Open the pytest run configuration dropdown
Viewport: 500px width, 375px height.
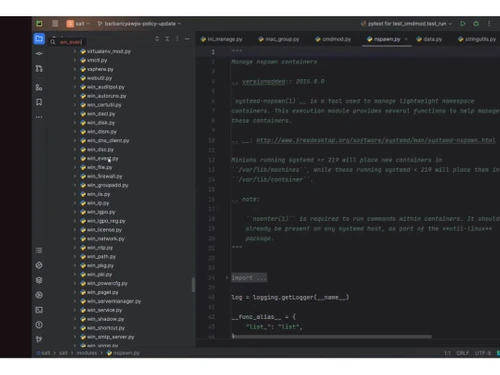406,24
